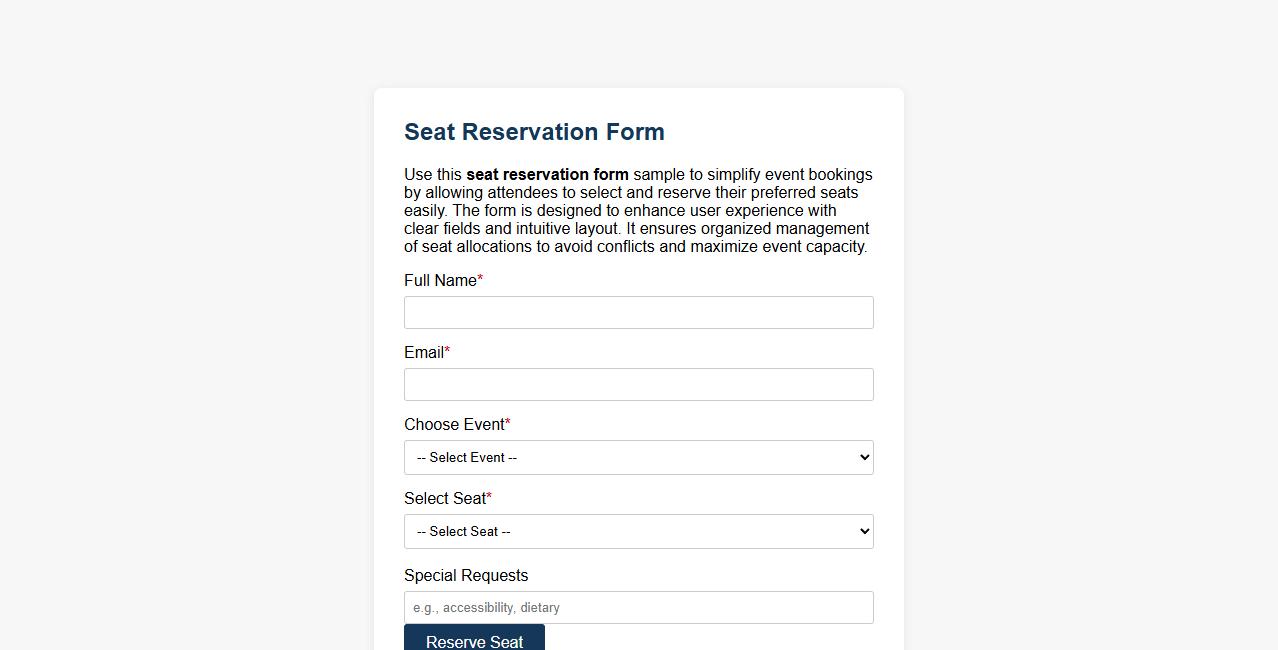
Task: Open the '-- Select Event --' combo box
Action: [x=639, y=457]
